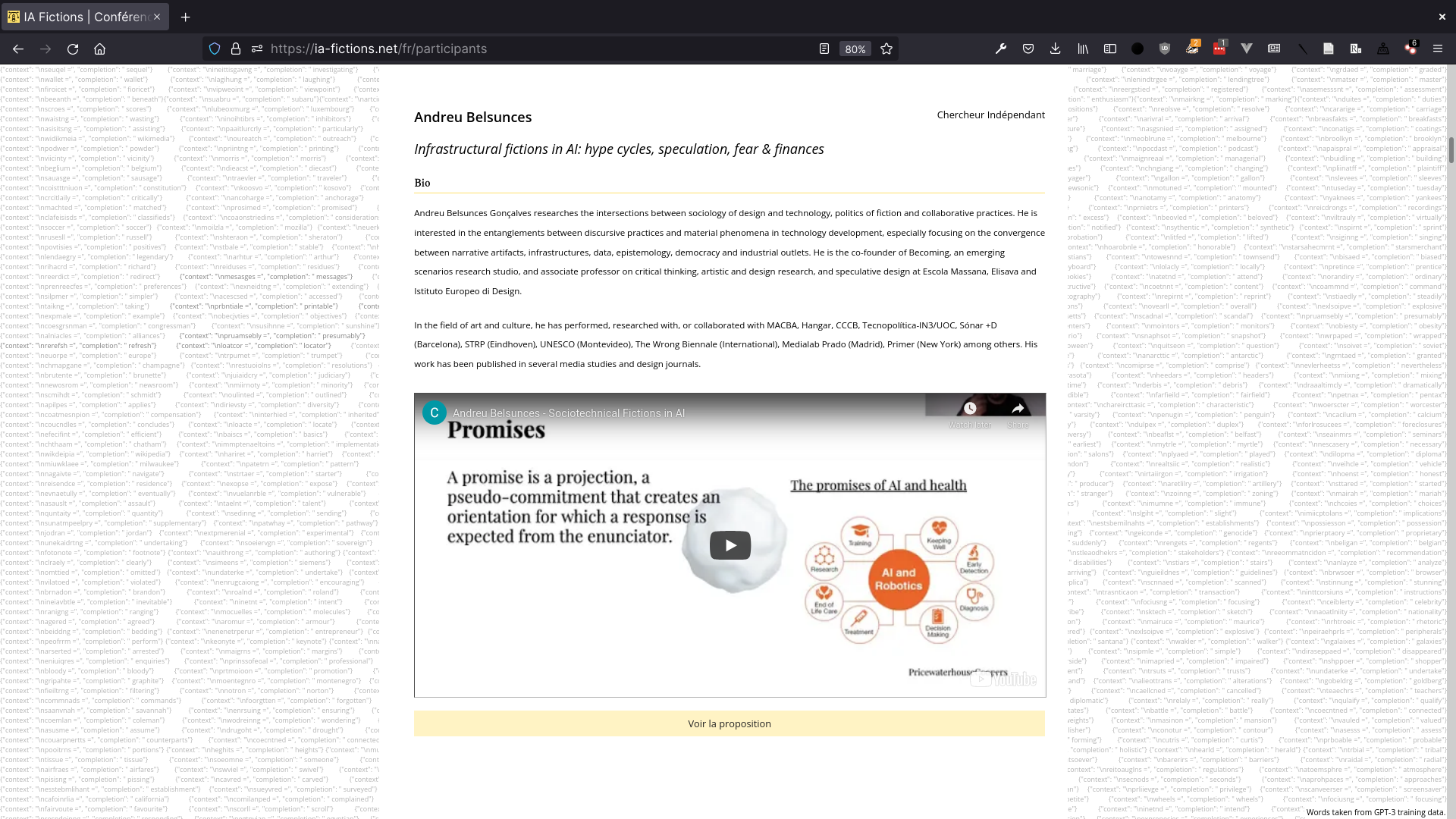Click the video thumbnail preview image
Viewport: 1456px width, 819px height.
(730, 544)
